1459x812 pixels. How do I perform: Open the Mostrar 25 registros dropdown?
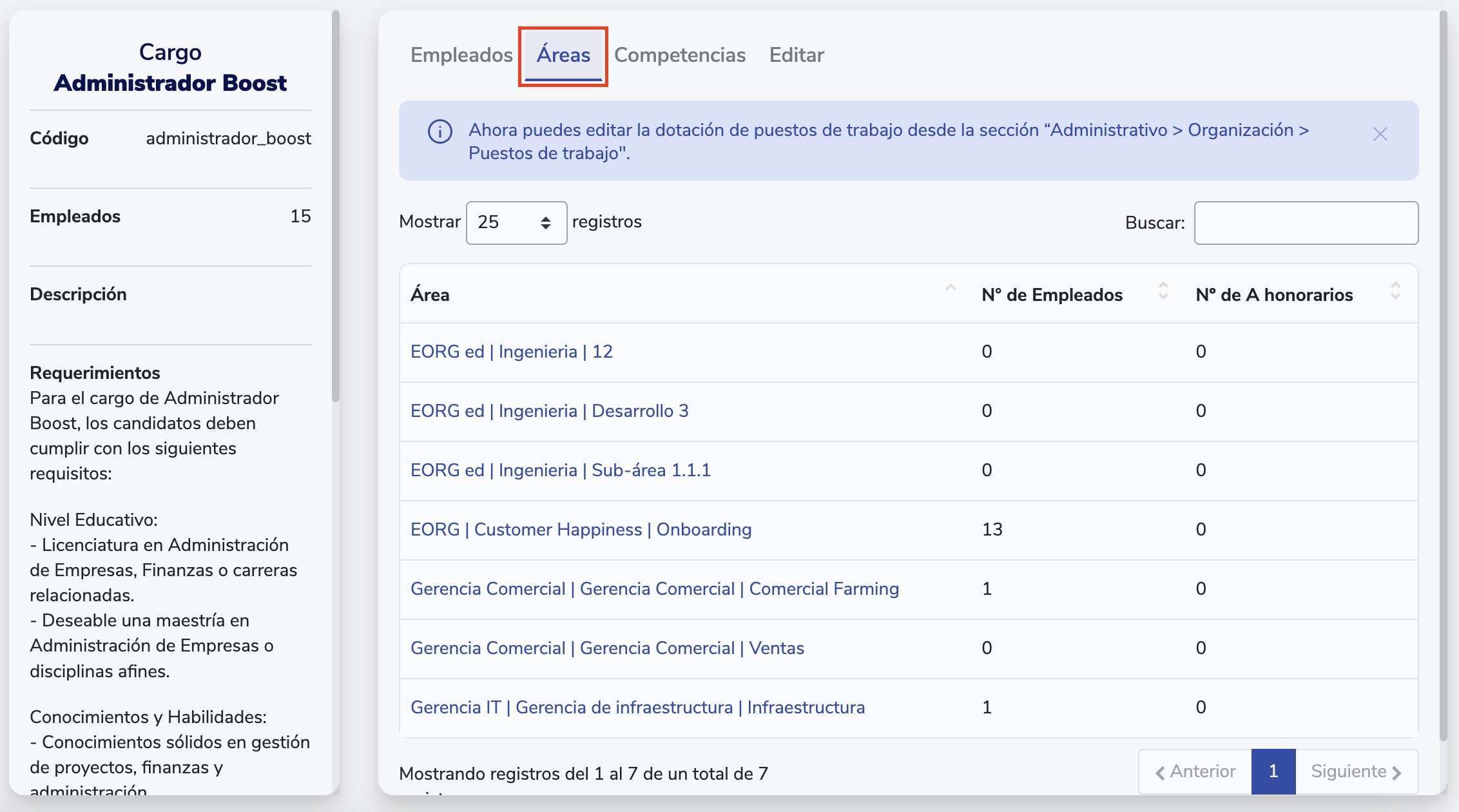click(516, 223)
